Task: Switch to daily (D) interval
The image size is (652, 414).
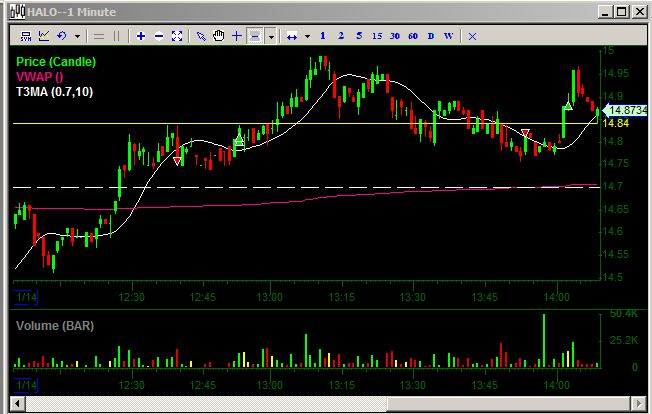Action: click(431, 36)
